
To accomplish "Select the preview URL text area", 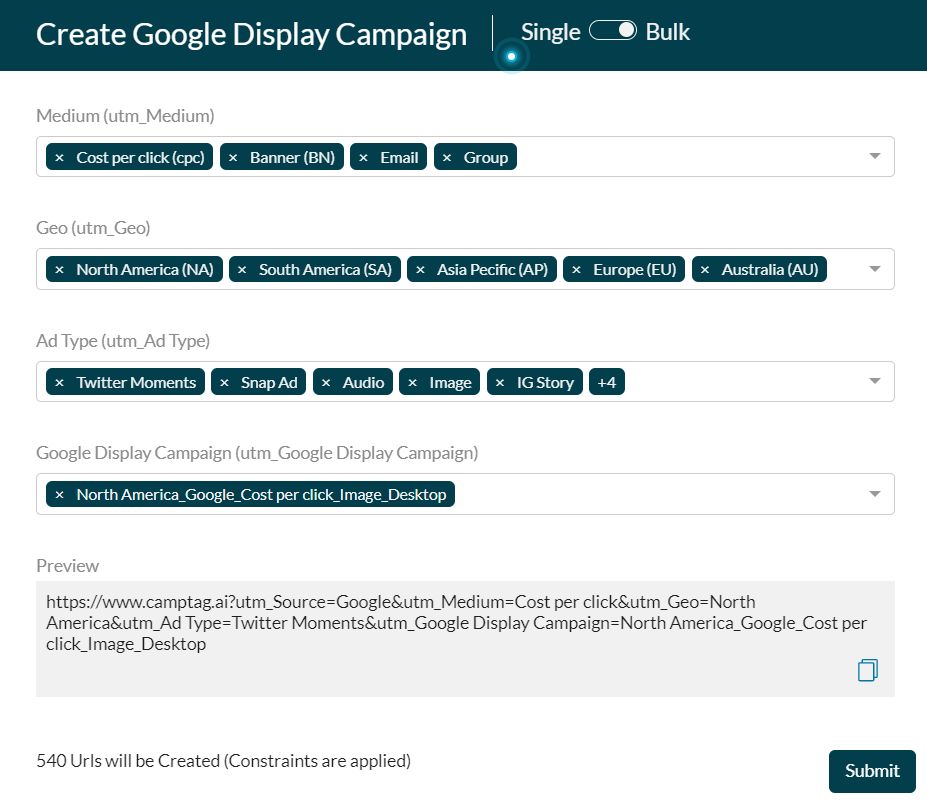I will tap(450, 622).
